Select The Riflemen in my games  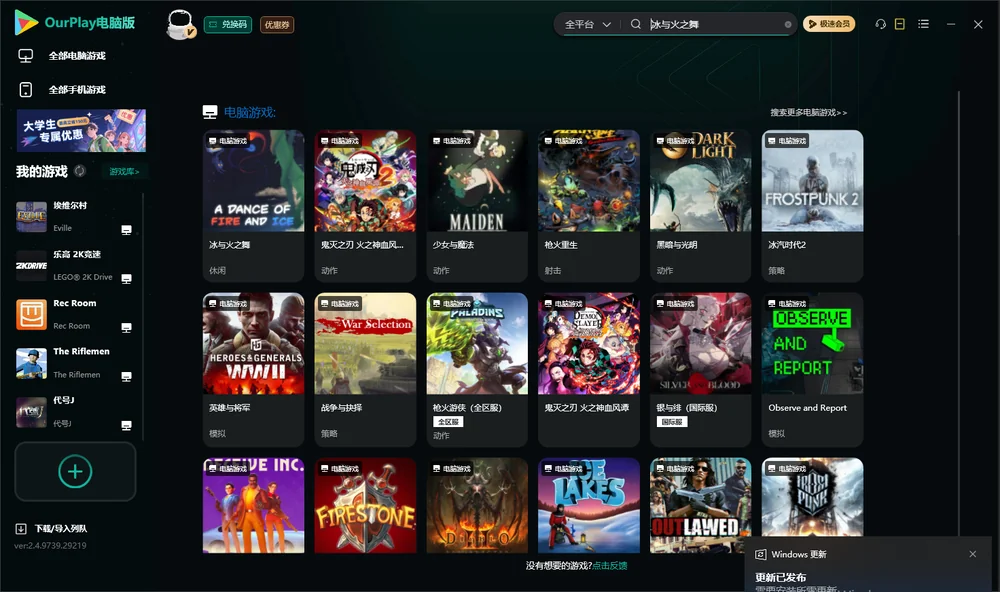75,363
